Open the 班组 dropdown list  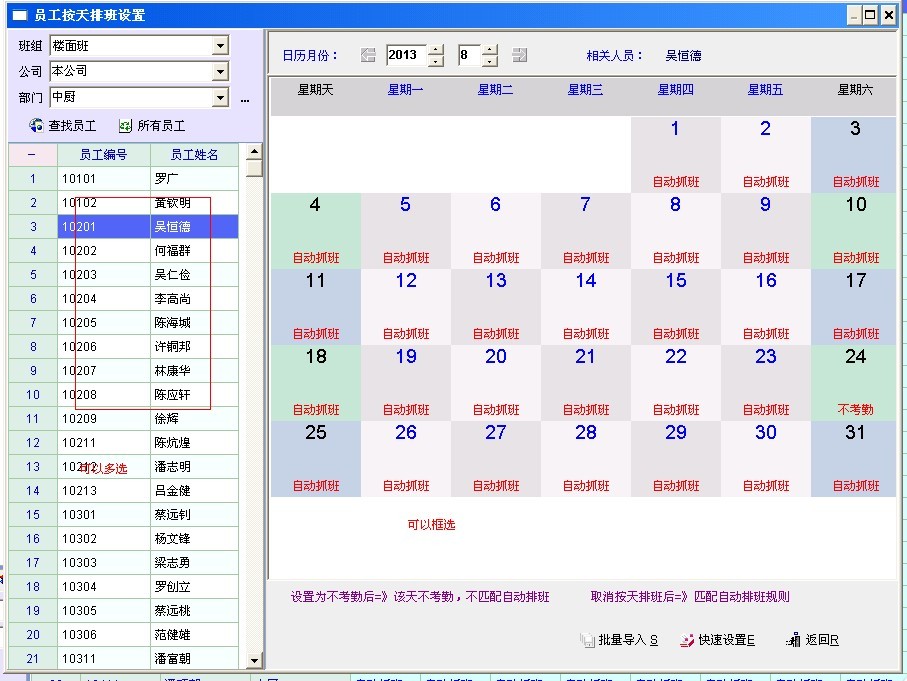[220, 46]
